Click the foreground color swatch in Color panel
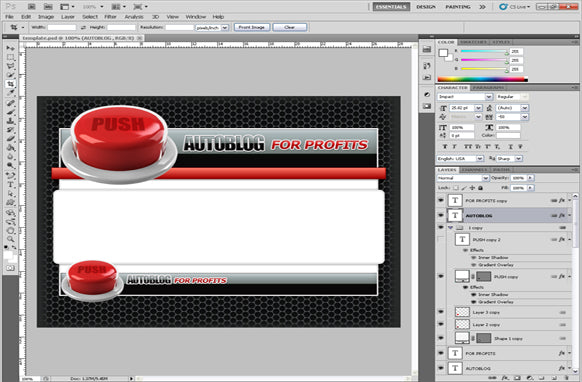 coord(443,53)
